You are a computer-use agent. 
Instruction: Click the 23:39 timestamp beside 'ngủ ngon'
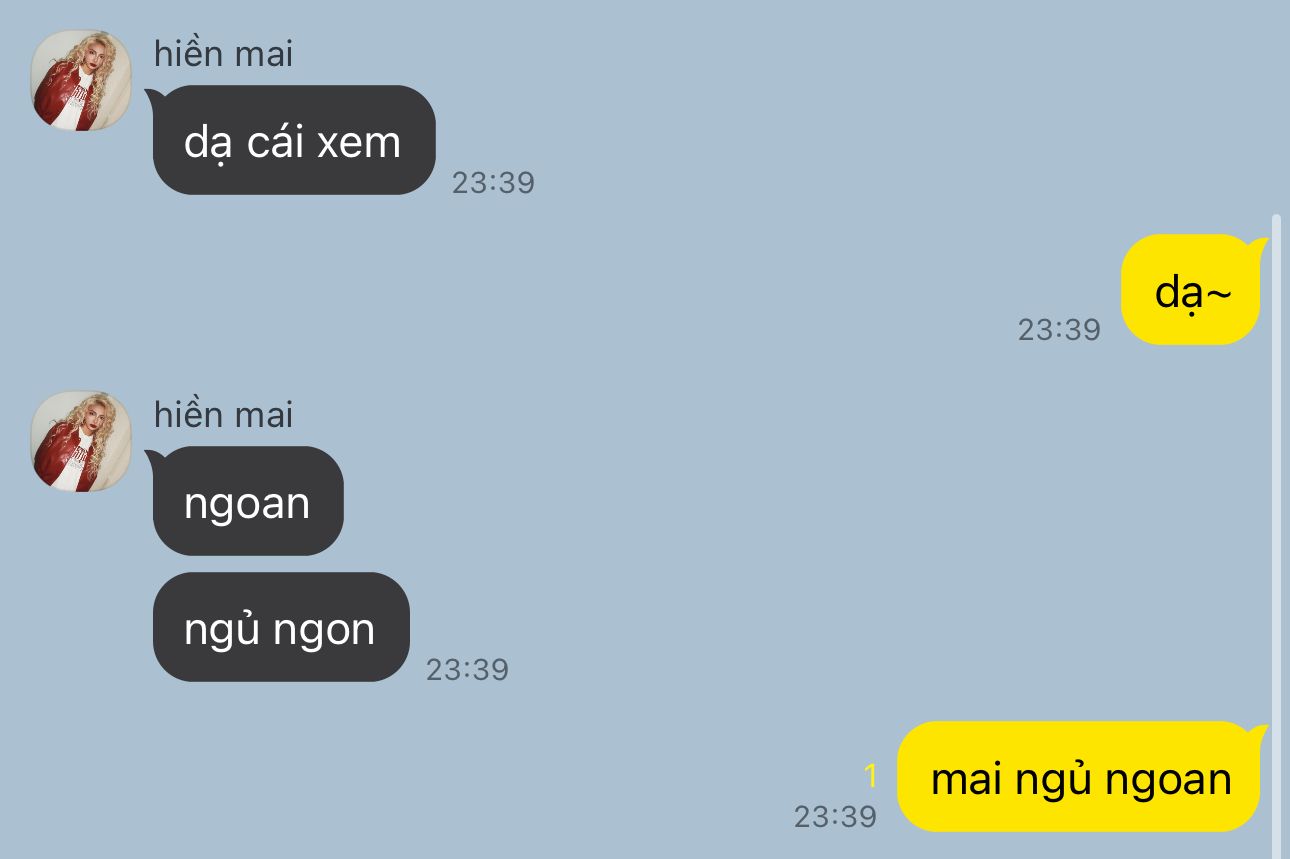click(467, 669)
